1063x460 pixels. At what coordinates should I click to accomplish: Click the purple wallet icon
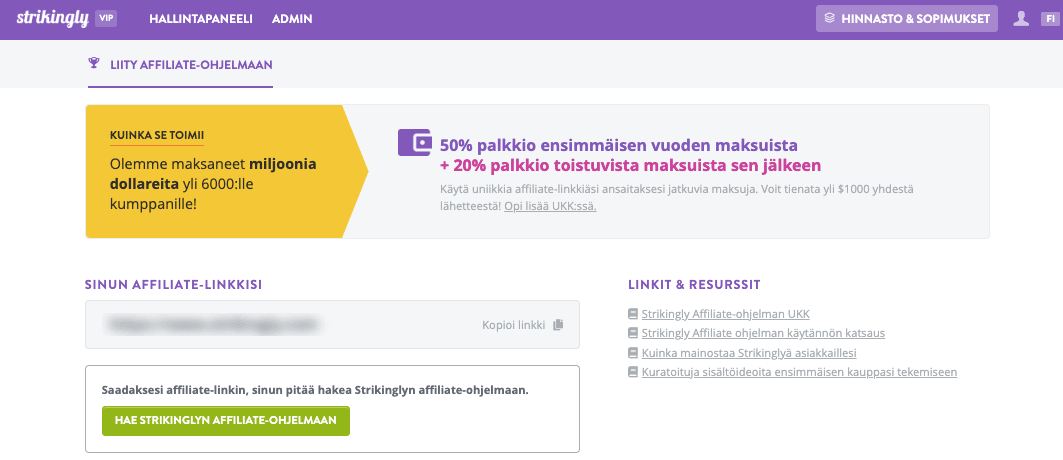[414, 143]
